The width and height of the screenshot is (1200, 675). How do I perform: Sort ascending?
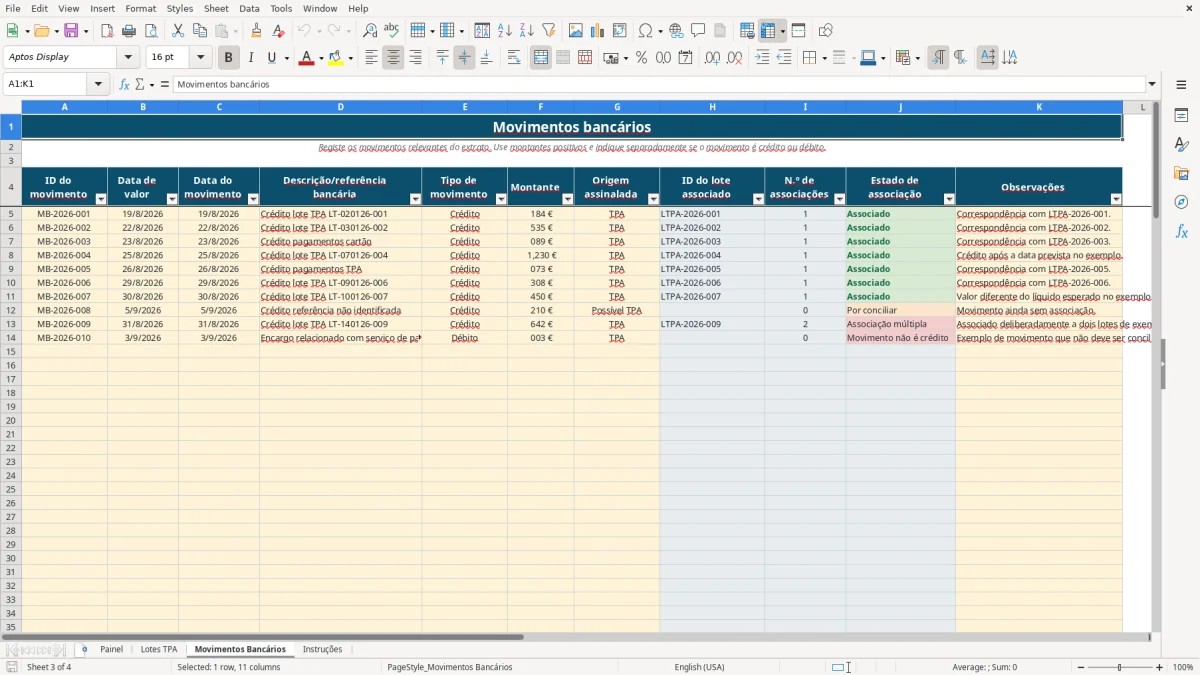click(504, 31)
